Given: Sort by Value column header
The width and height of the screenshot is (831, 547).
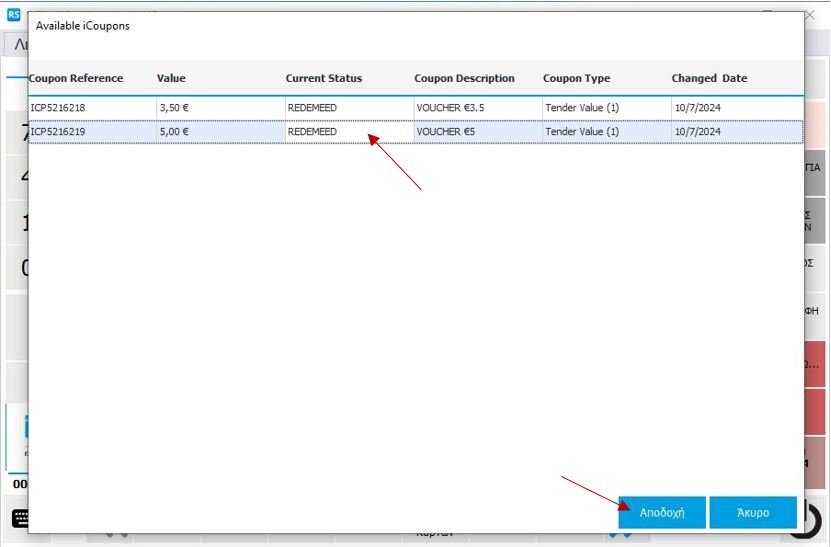Looking at the screenshot, I should click(x=171, y=78).
